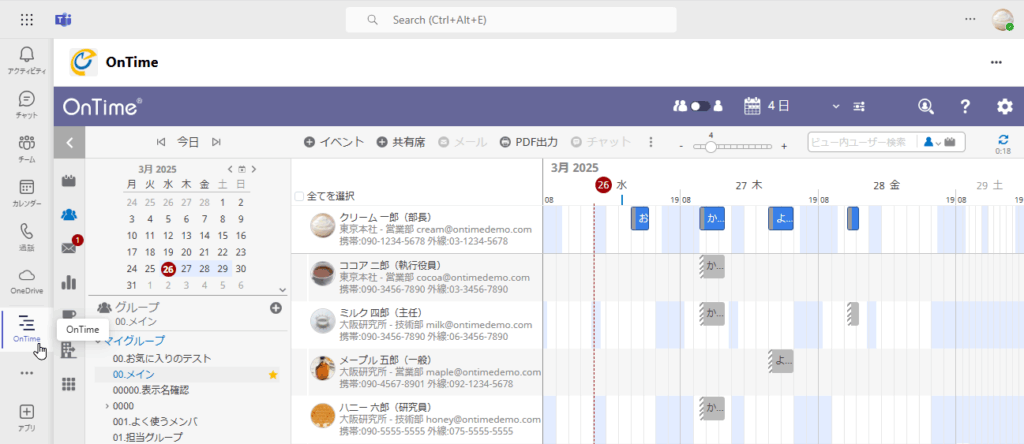
Task: Open メープル 五郎's よ... event
Action: (781, 361)
